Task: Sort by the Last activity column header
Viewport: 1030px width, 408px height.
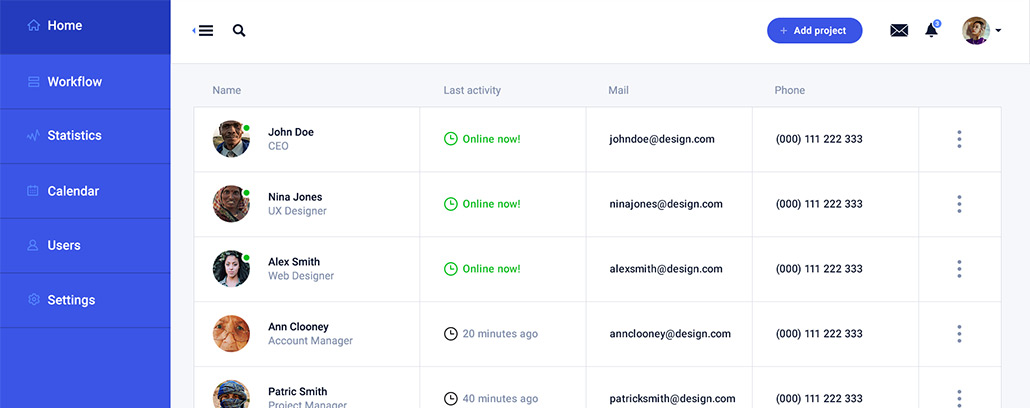Action: point(472,91)
